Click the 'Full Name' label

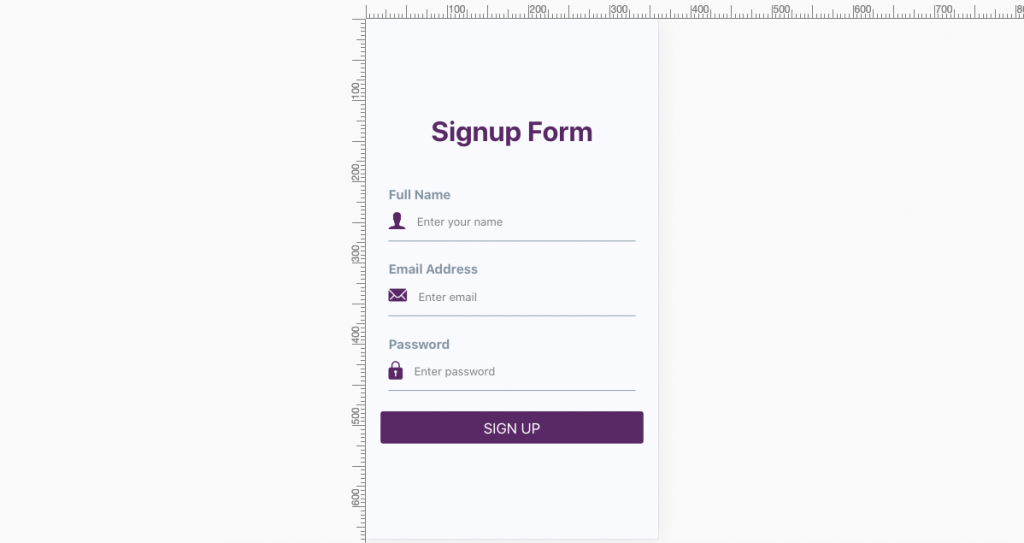point(419,195)
